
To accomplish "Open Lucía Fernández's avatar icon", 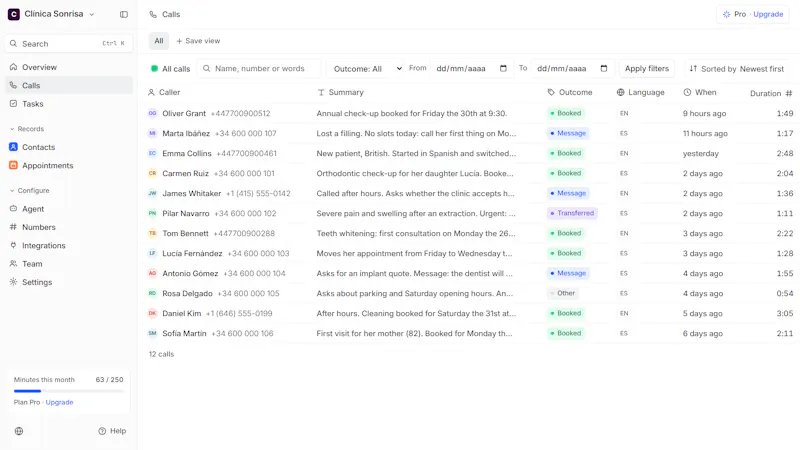I will click(x=153, y=253).
